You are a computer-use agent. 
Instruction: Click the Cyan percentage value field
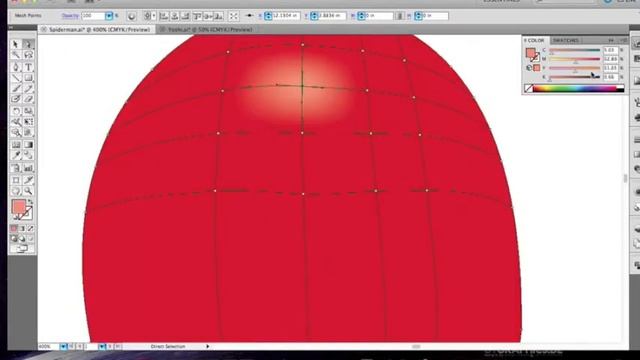611,50
